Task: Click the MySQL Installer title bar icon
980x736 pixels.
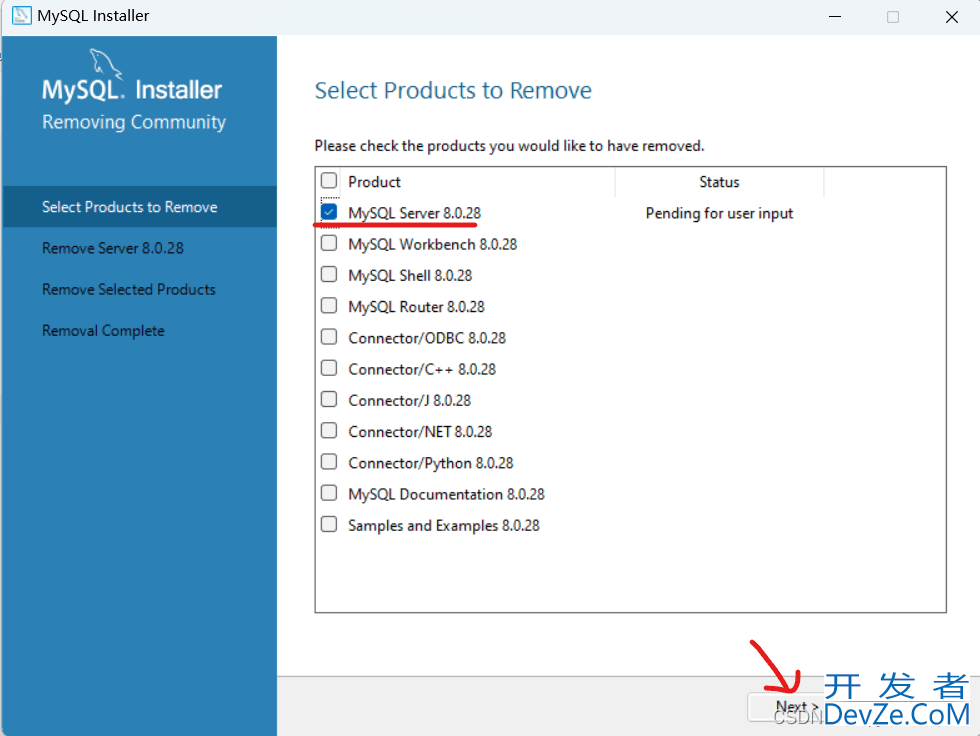Action: 22,16
